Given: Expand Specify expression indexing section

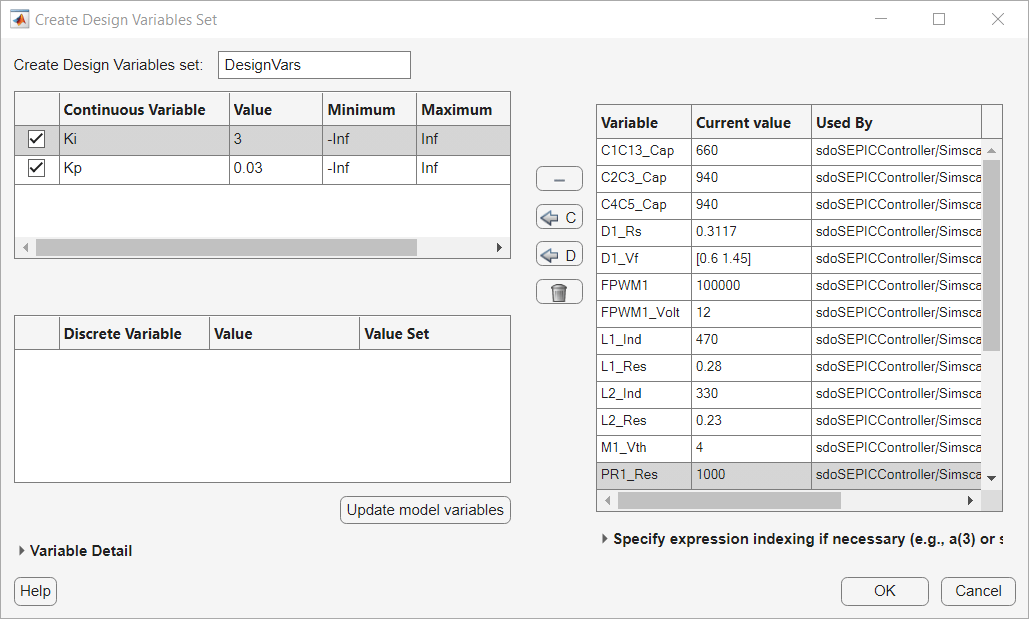Looking at the screenshot, I should [x=604, y=539].
